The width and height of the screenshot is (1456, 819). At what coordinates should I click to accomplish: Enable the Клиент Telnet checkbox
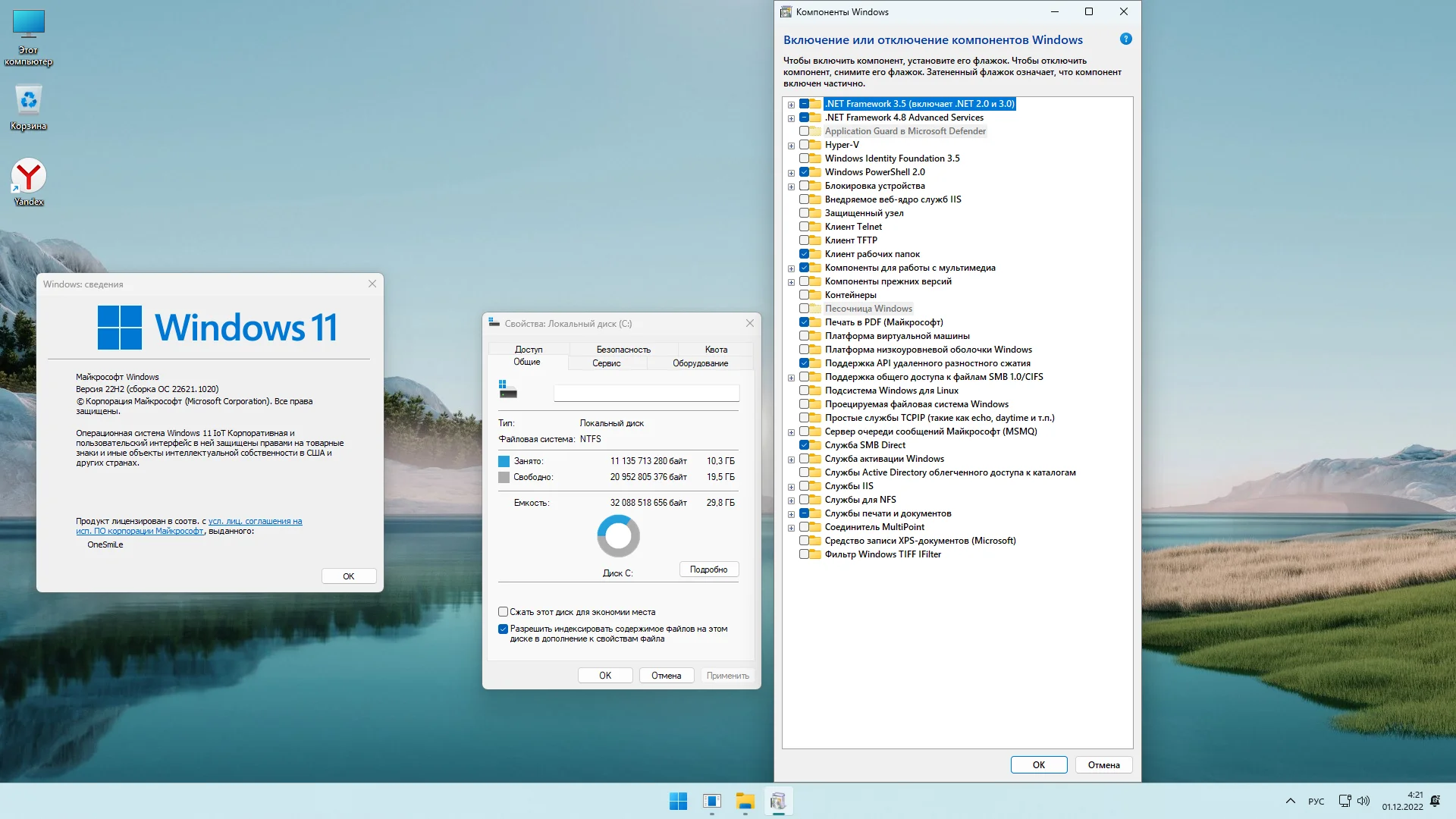coord(804,227)
